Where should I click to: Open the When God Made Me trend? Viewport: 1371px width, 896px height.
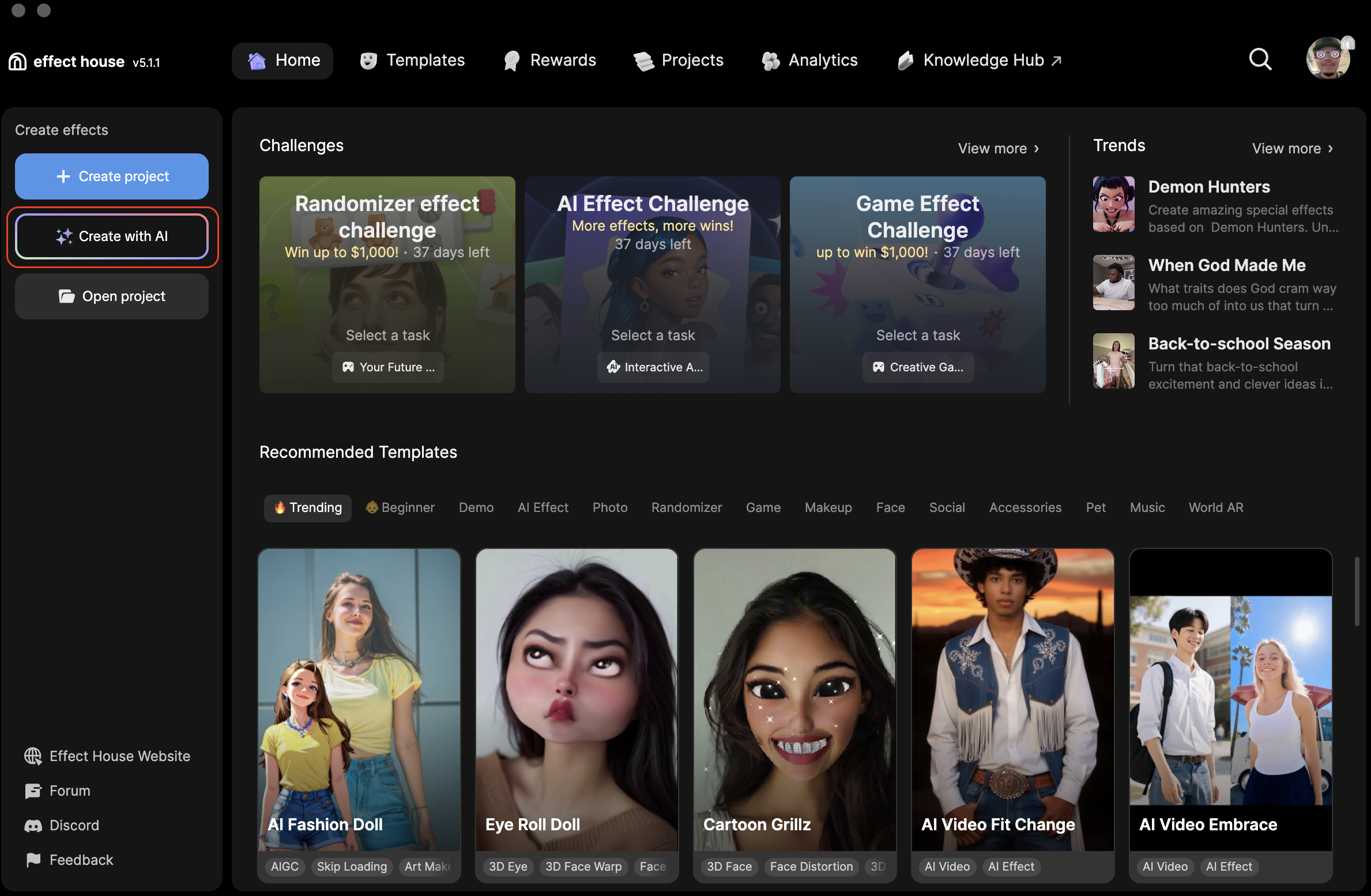click(x=1216, y=283)
